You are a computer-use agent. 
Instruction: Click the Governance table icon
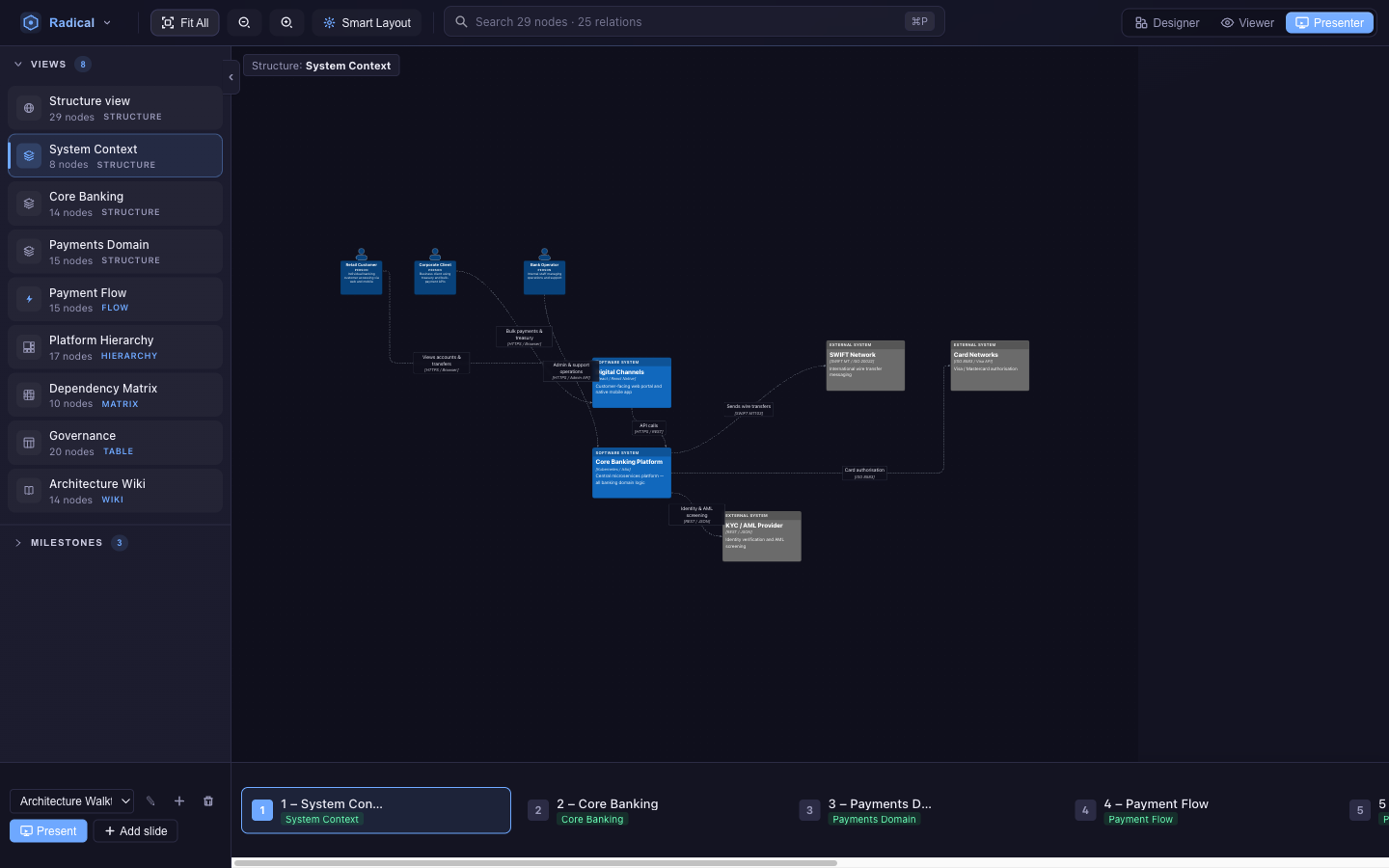29,443
